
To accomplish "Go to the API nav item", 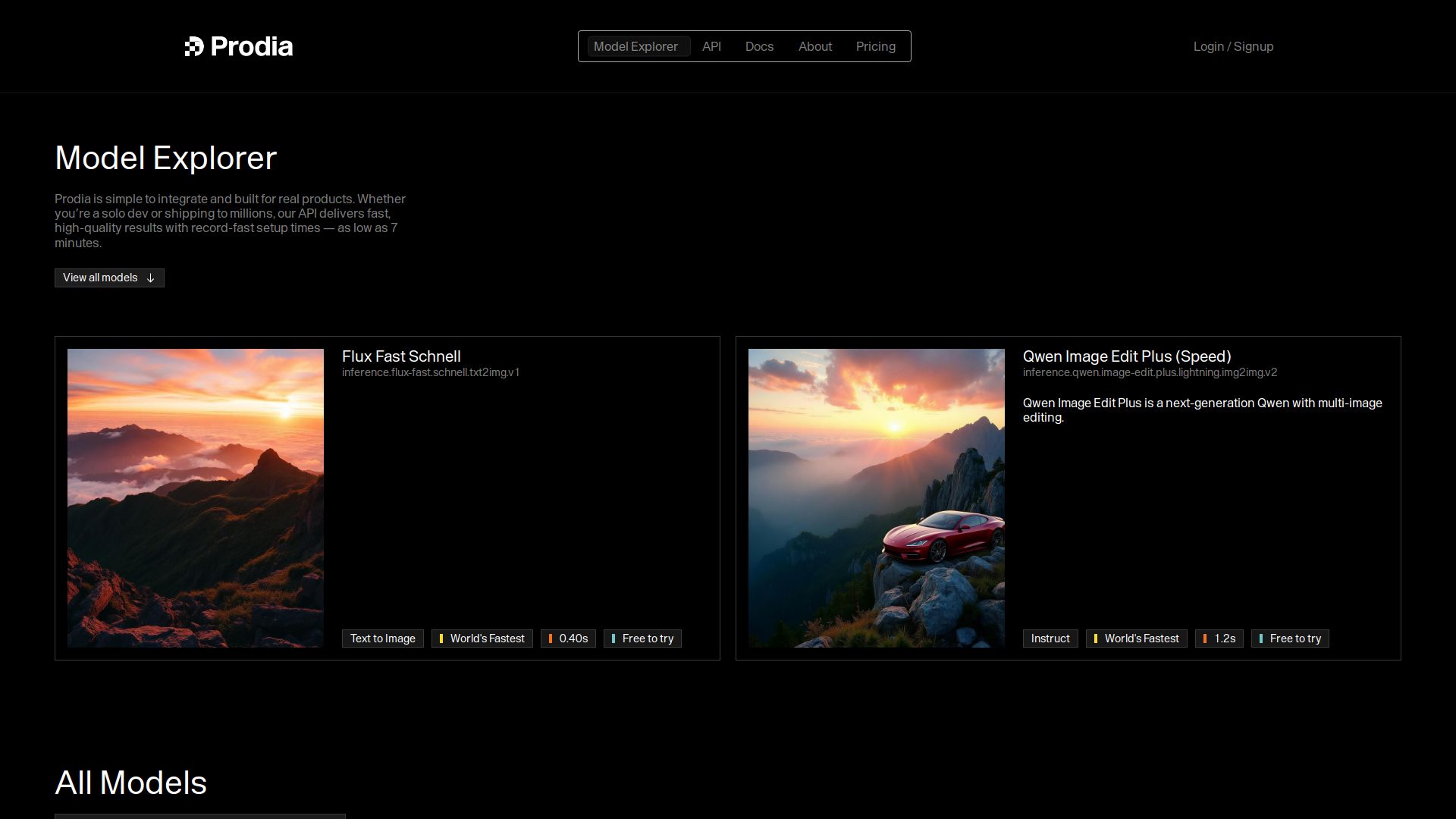I will point(711,46).
